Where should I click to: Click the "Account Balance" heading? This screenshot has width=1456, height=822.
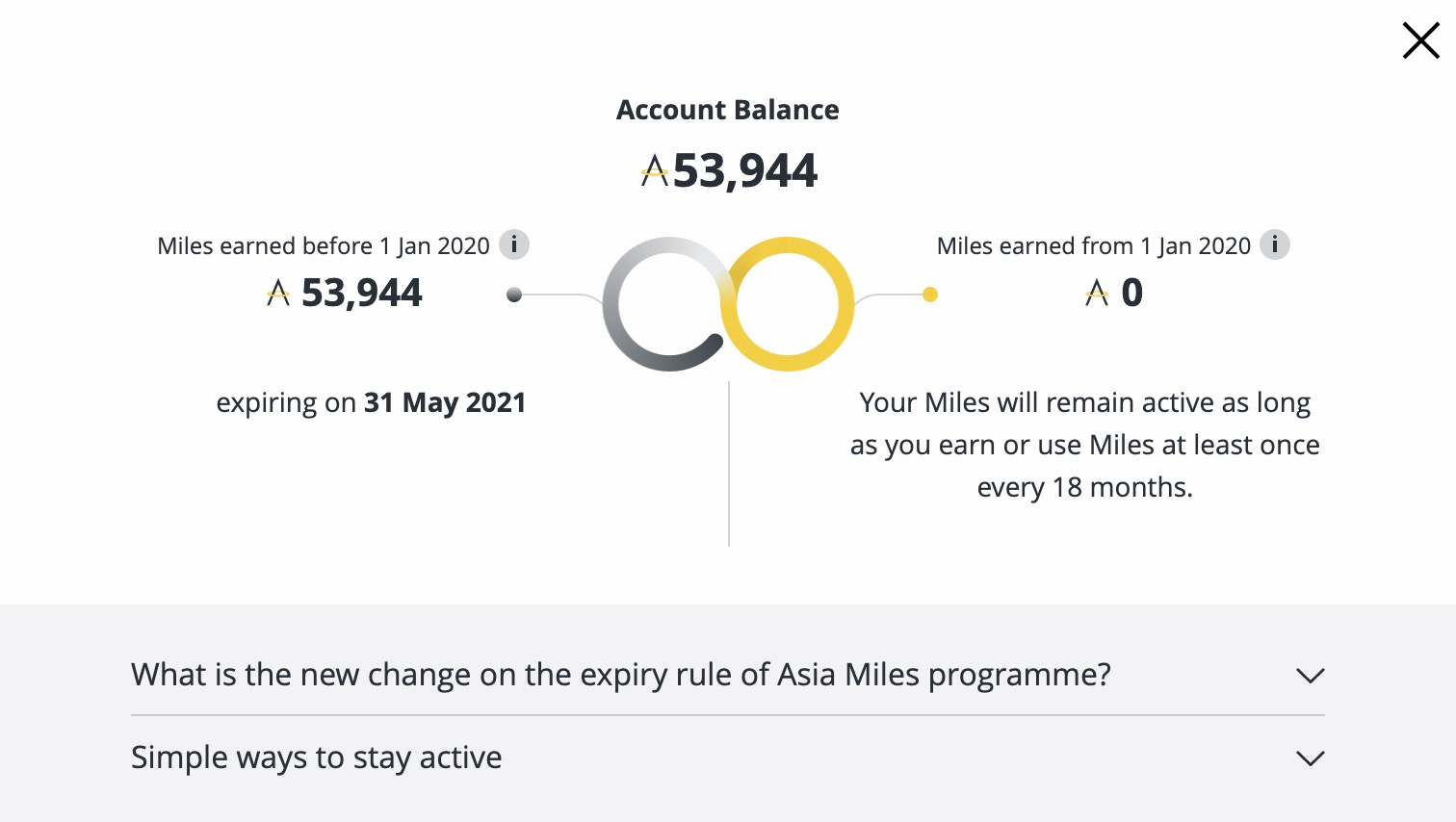tap(728, 110)
